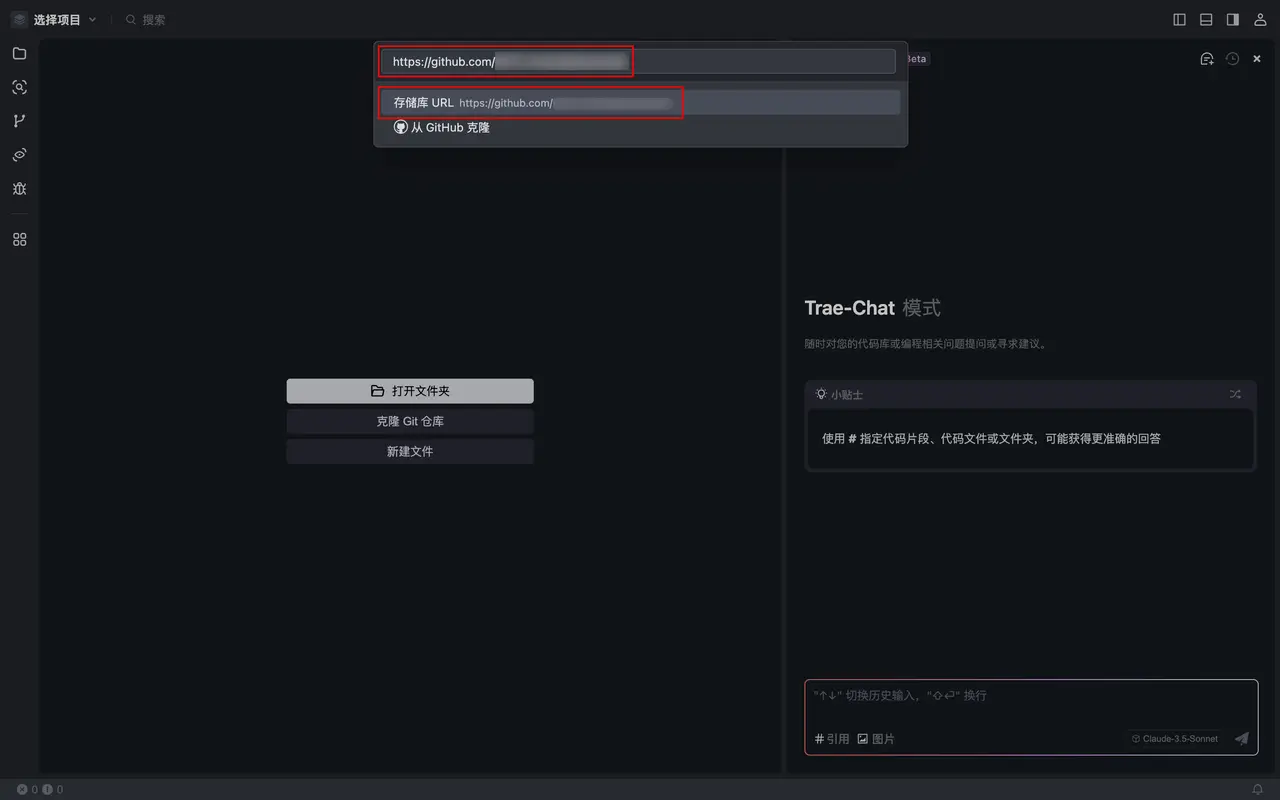
Task: Focus the repository URL input field
Action: pyautogui.click(x=638, y=61)
